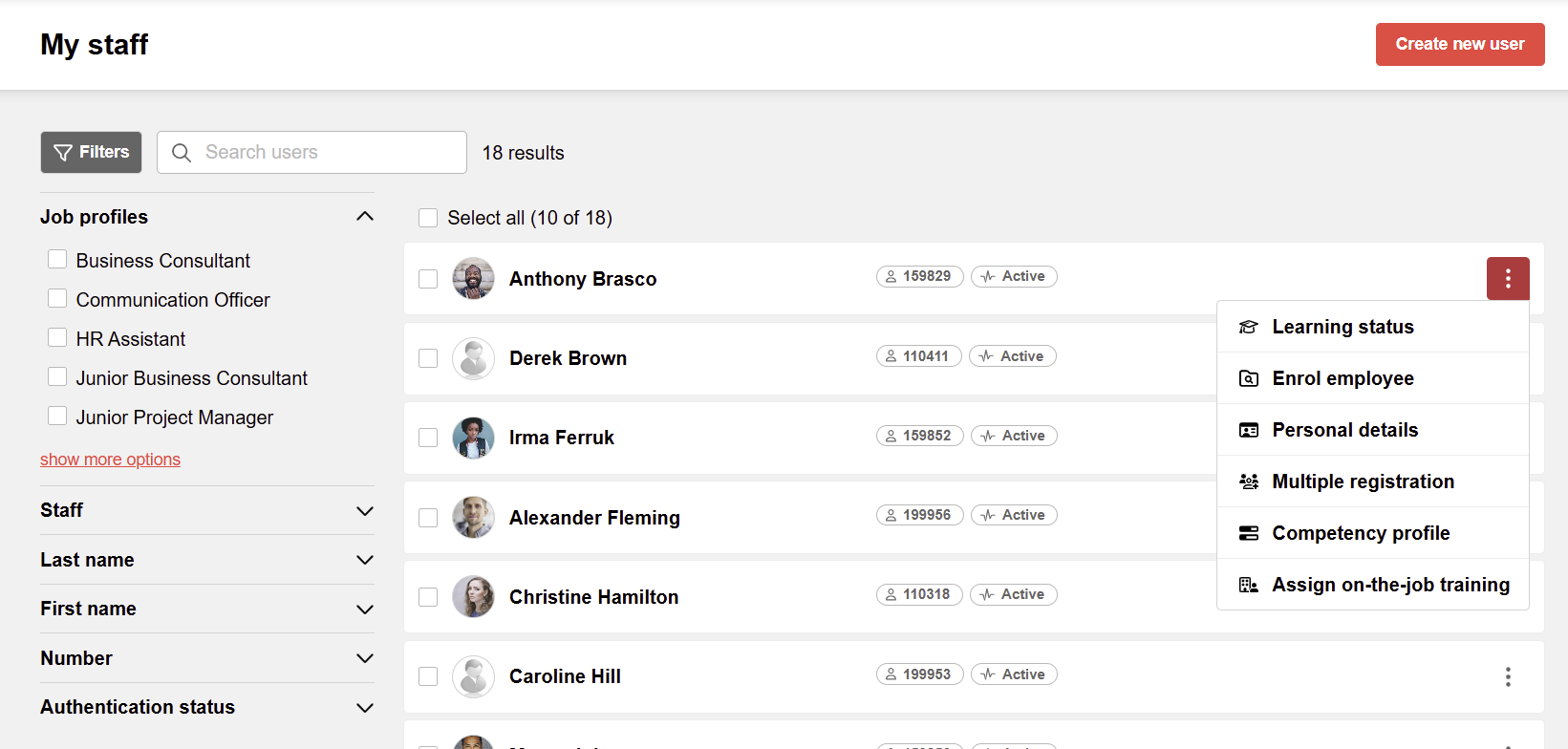Click the Create new user button
The height and width of the screenshot is (749, 1568).
coord(1459,44)
